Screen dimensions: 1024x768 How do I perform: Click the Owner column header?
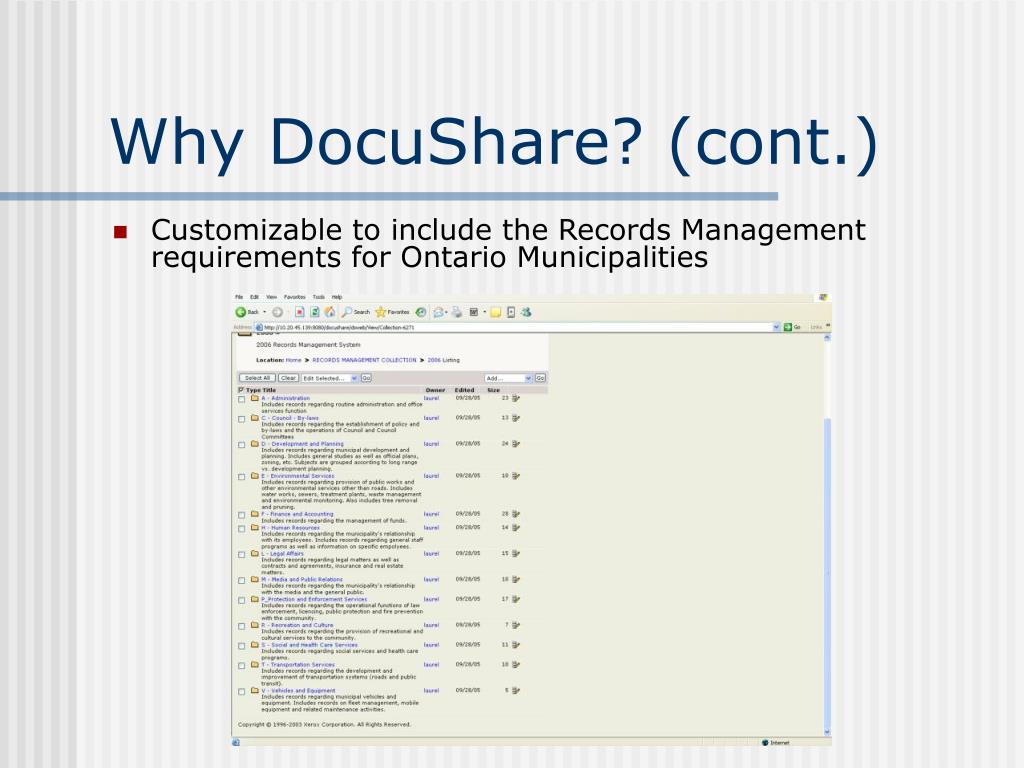click(435, 390)
